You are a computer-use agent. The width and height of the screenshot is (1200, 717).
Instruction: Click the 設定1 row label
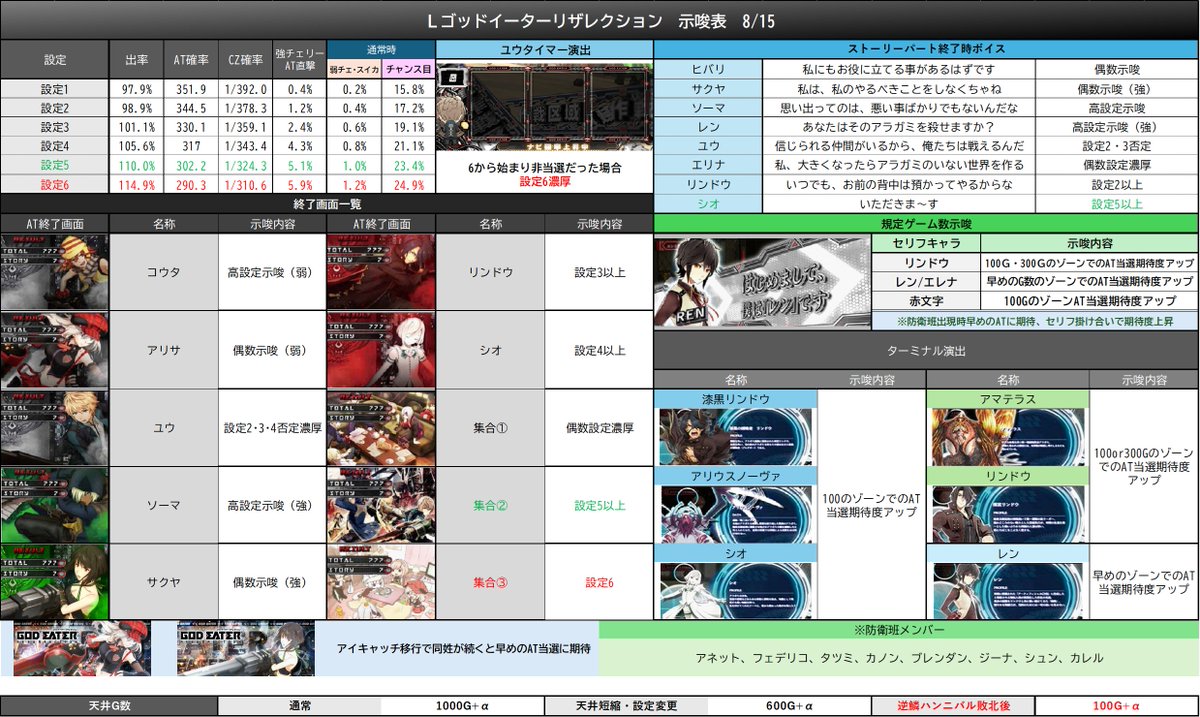[55, 89]
